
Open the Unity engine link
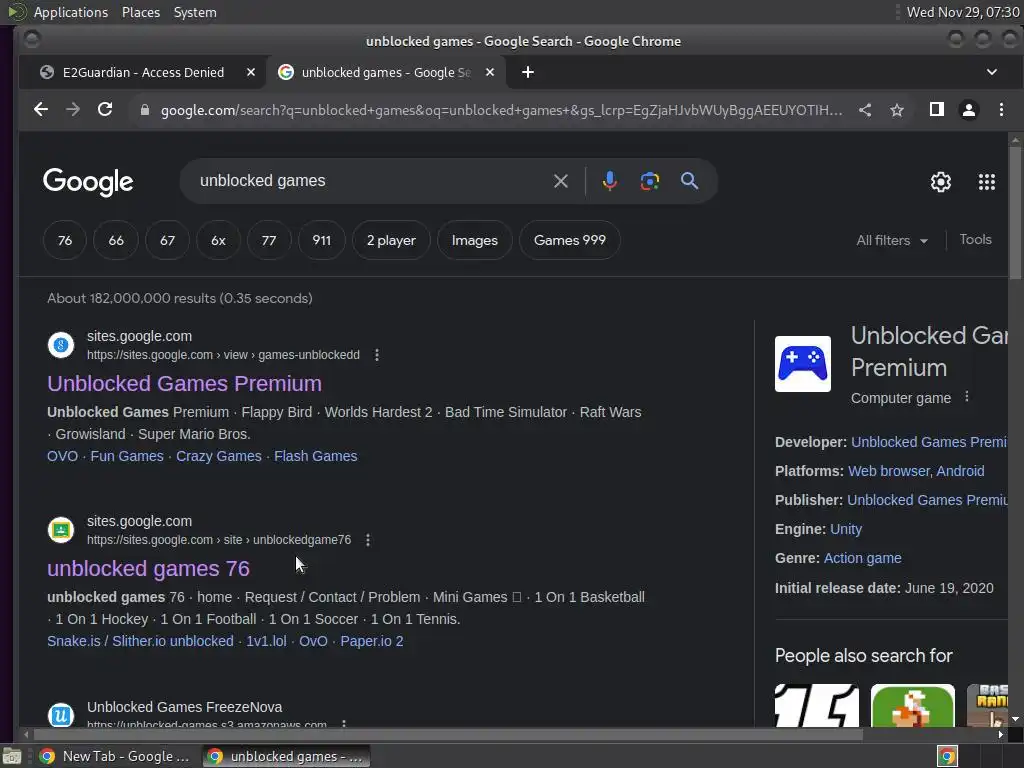(846, 529)
